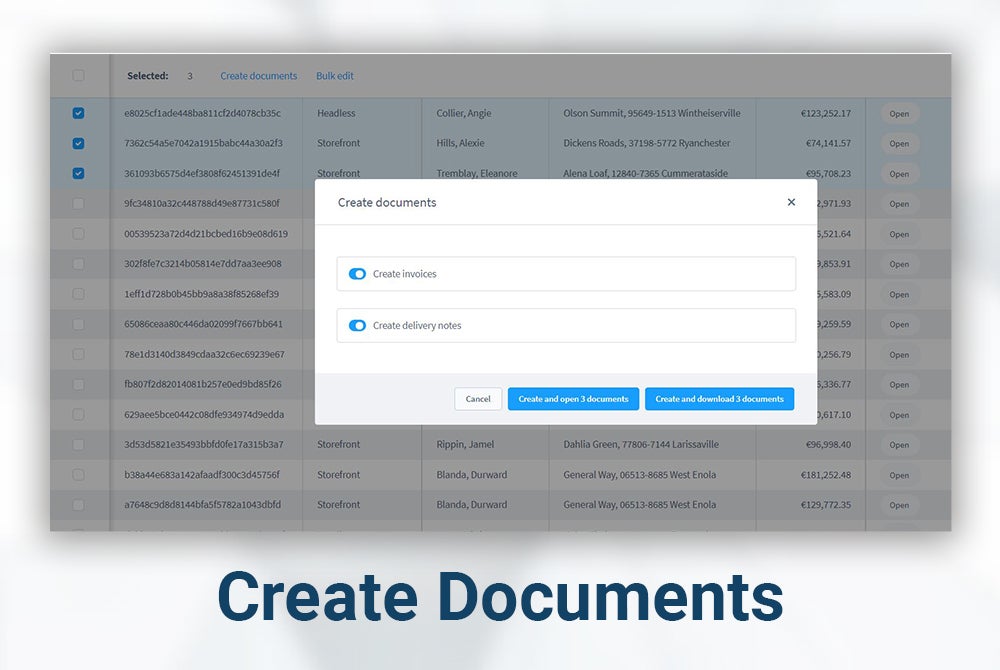Check the row 65086ceaa80c446da02099f7667bb641

(x=78, y=324)
